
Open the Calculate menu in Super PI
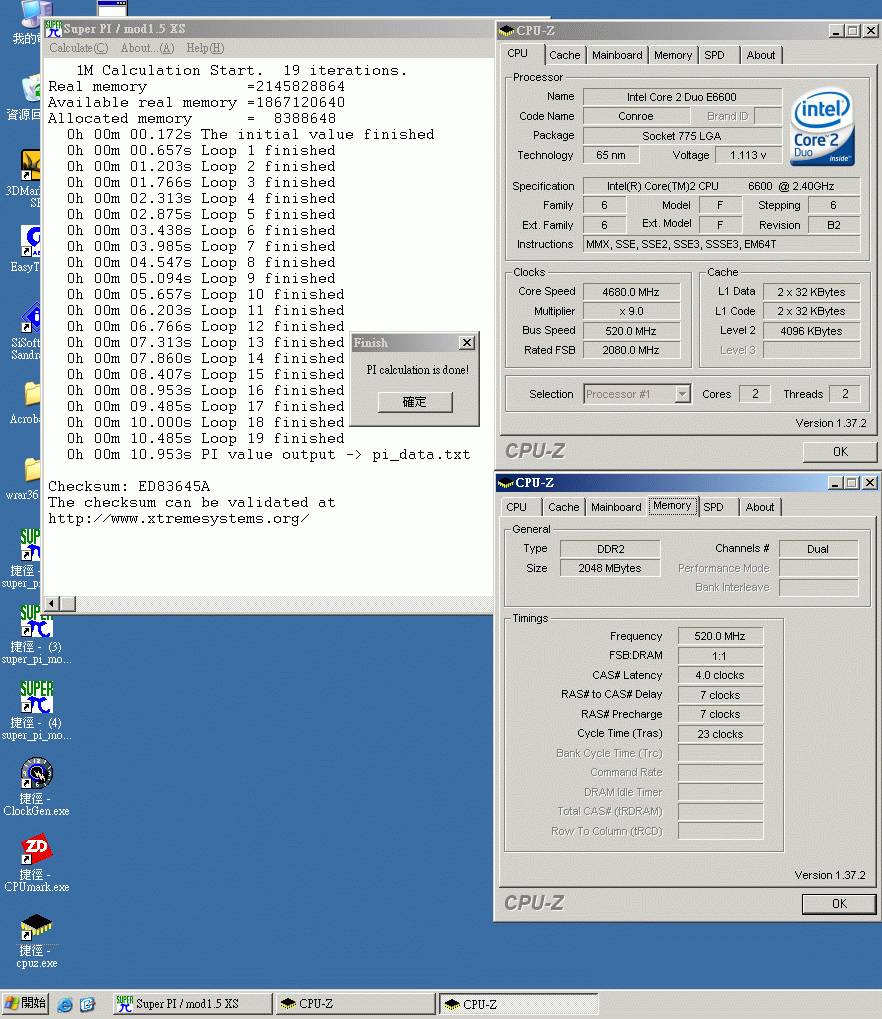[x=79, y=48]
